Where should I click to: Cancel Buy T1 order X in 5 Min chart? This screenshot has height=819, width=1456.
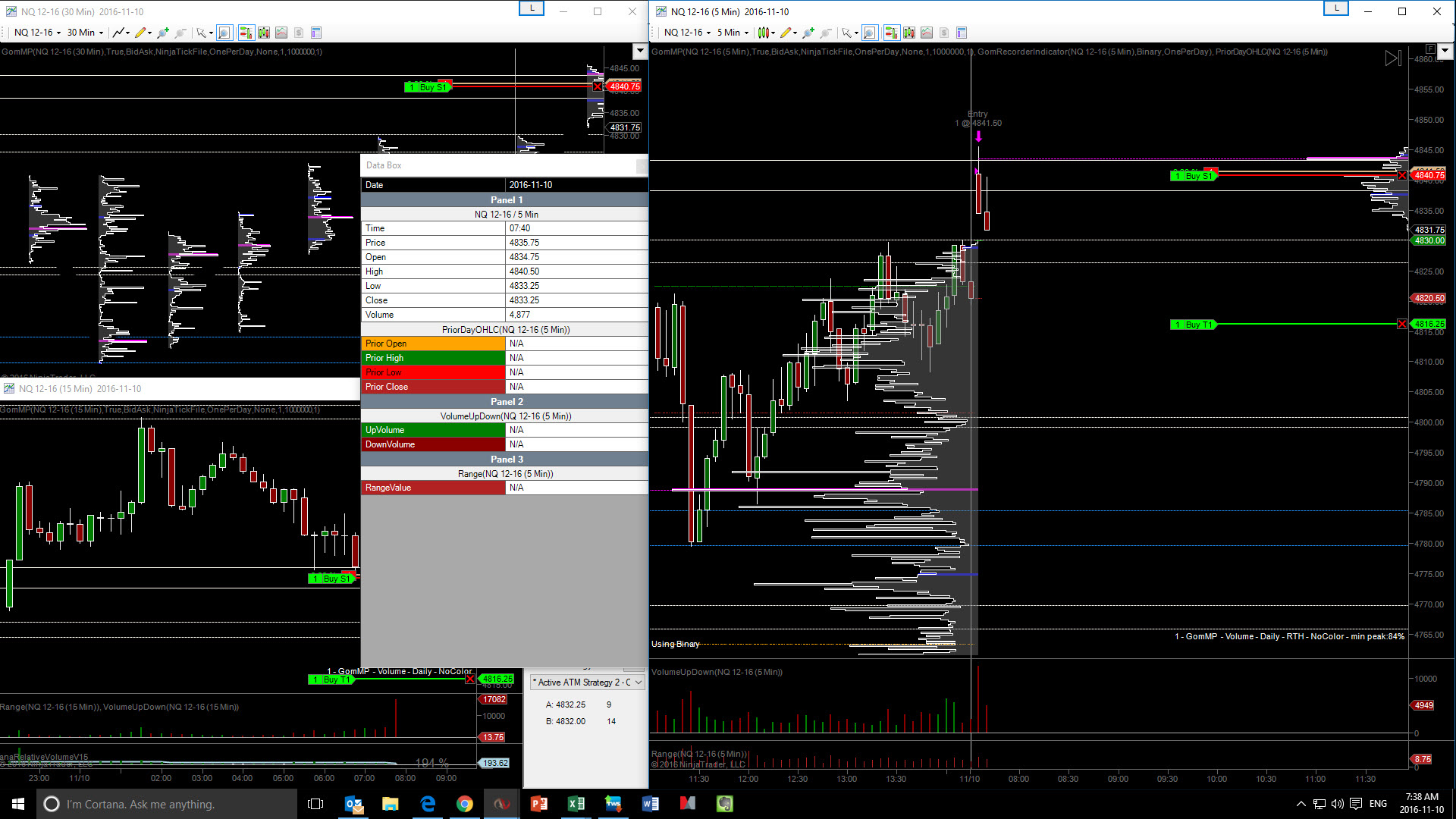[1402, 325]
